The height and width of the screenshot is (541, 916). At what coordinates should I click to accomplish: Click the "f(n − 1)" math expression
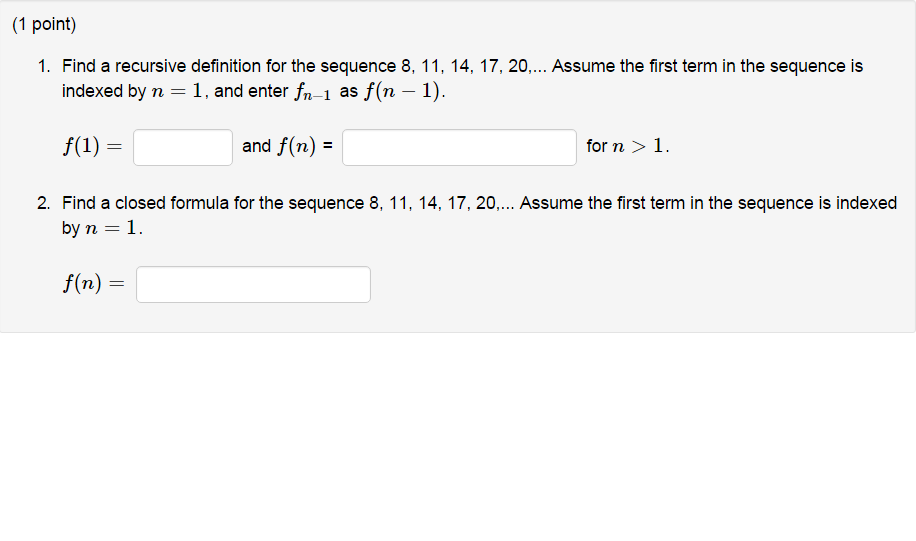[x=403, y=91]
